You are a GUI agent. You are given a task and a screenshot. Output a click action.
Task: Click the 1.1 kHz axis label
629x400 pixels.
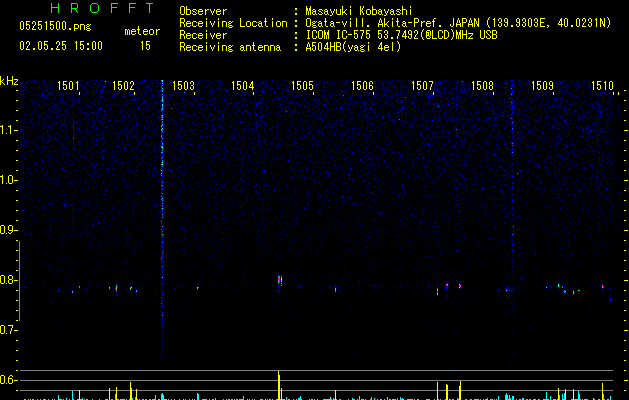[x=7, y=130]
